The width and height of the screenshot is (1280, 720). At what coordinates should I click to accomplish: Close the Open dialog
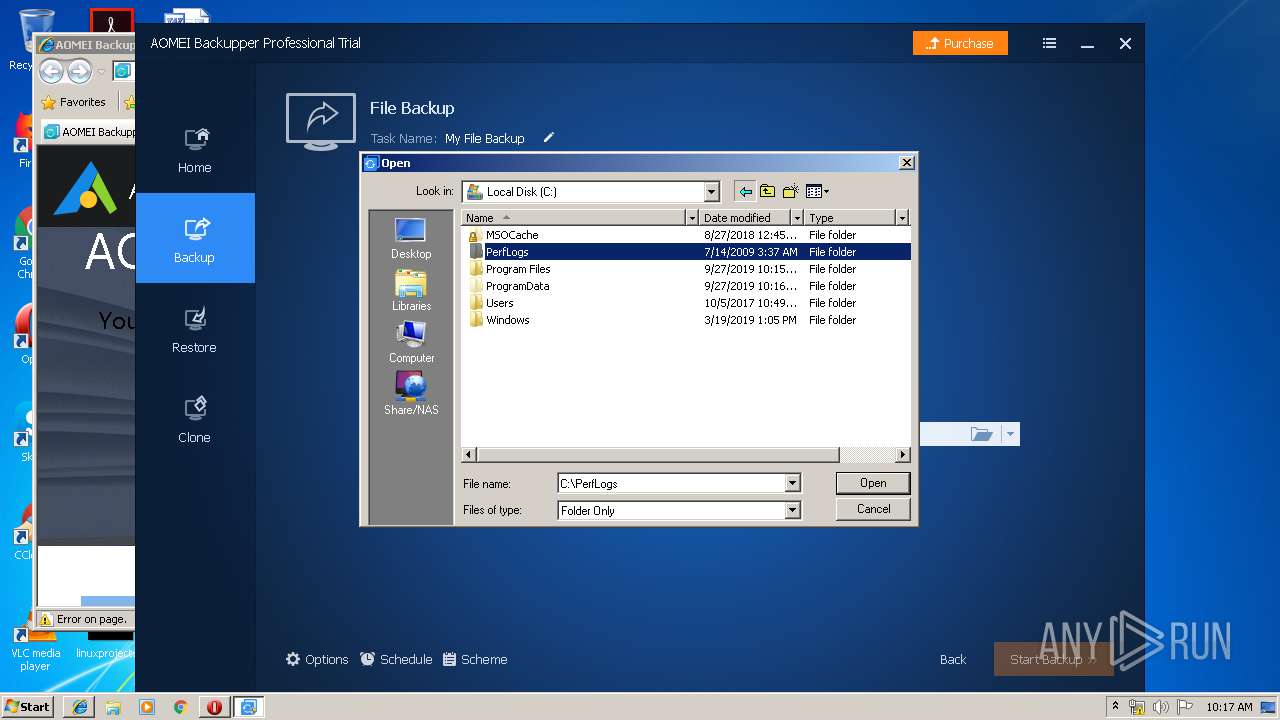[906, 163]
